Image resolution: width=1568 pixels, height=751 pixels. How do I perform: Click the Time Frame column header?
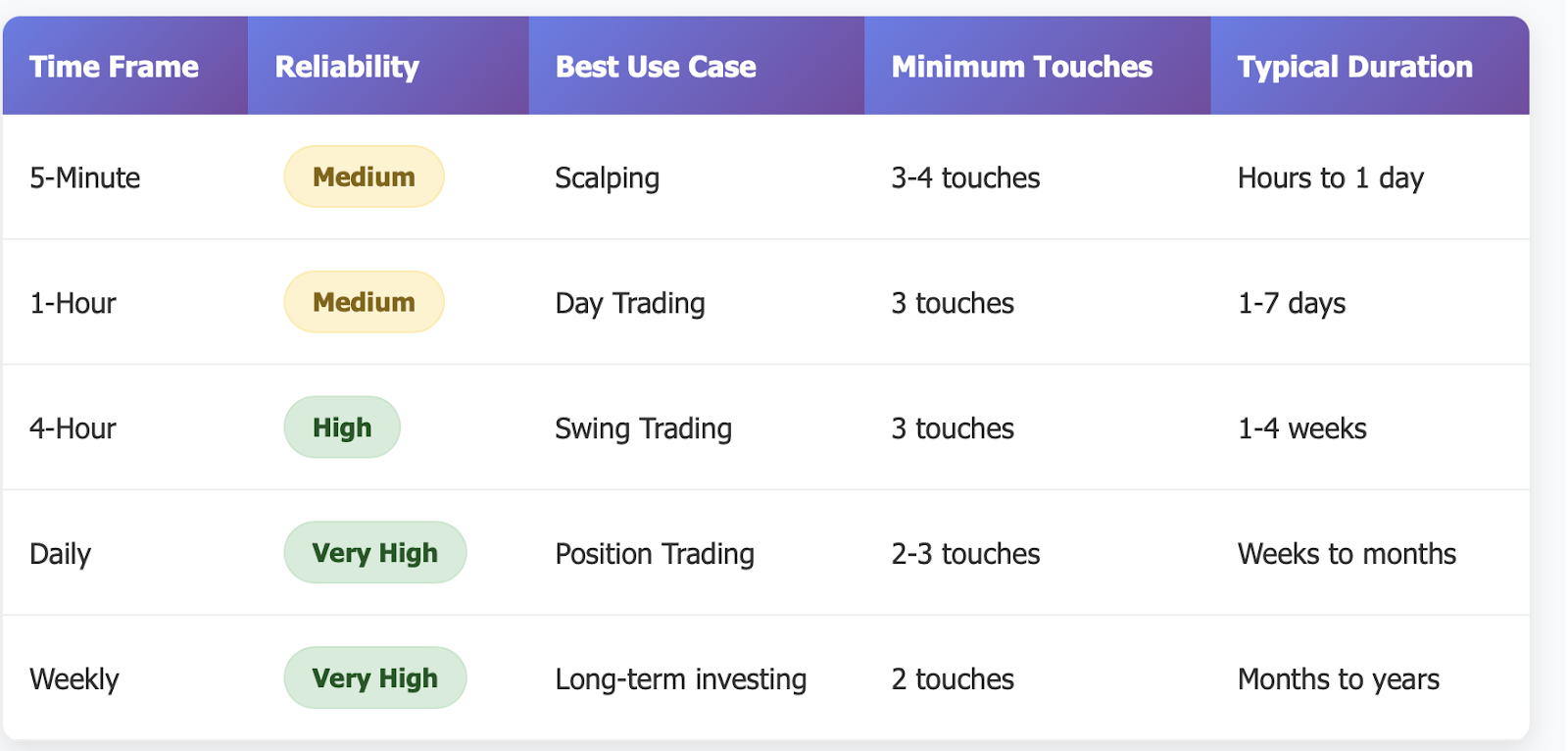(114, 67)
